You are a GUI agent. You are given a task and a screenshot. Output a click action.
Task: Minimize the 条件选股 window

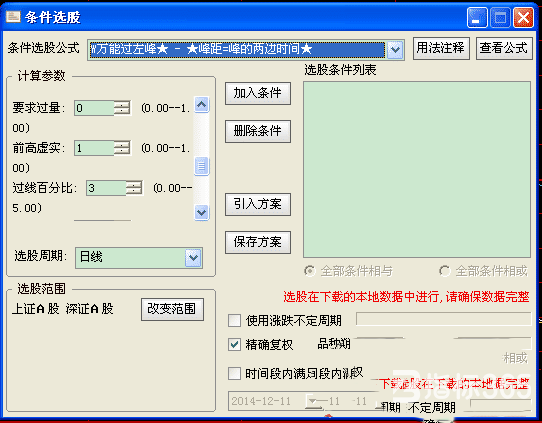[476, 17]
